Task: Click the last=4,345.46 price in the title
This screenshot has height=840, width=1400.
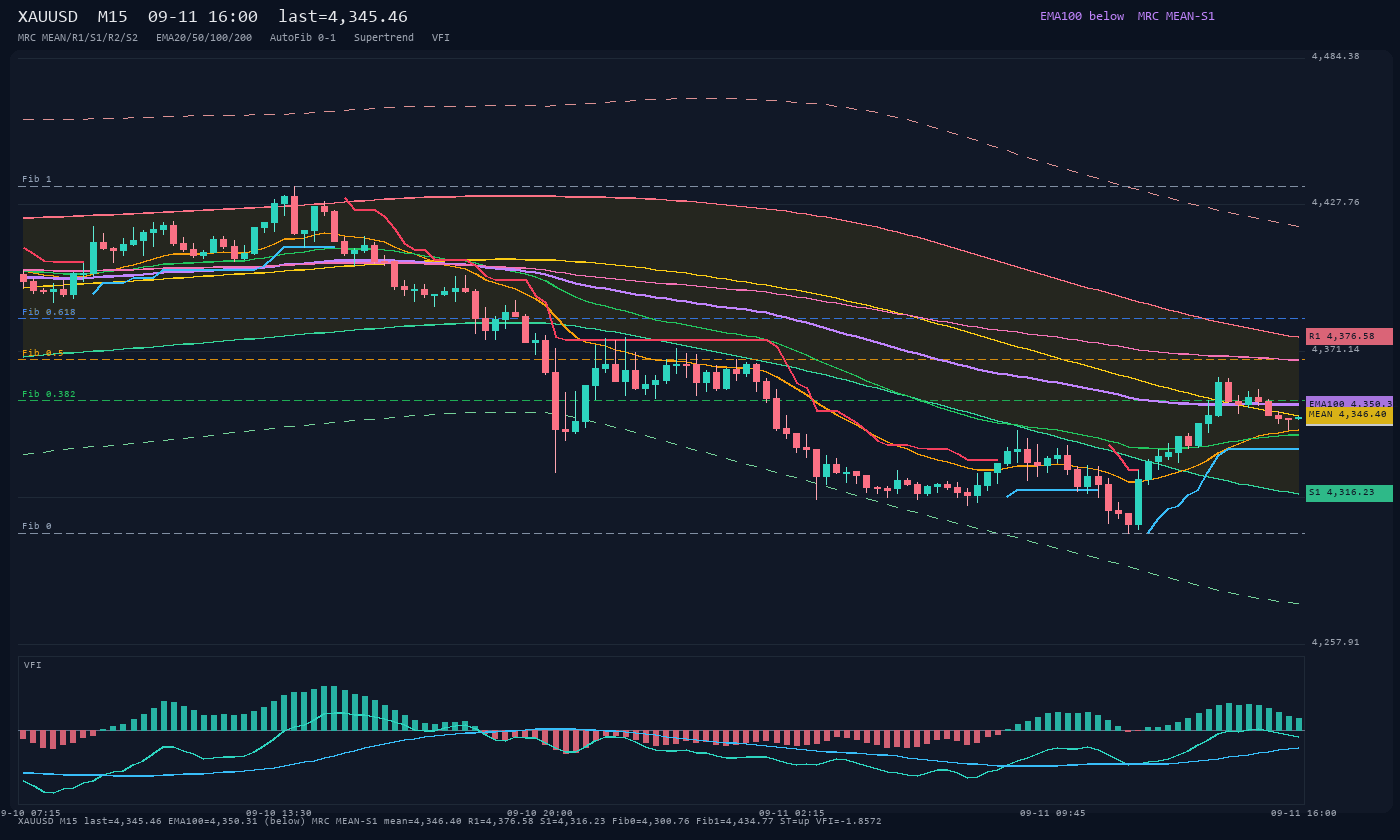Action: point(343,17)
